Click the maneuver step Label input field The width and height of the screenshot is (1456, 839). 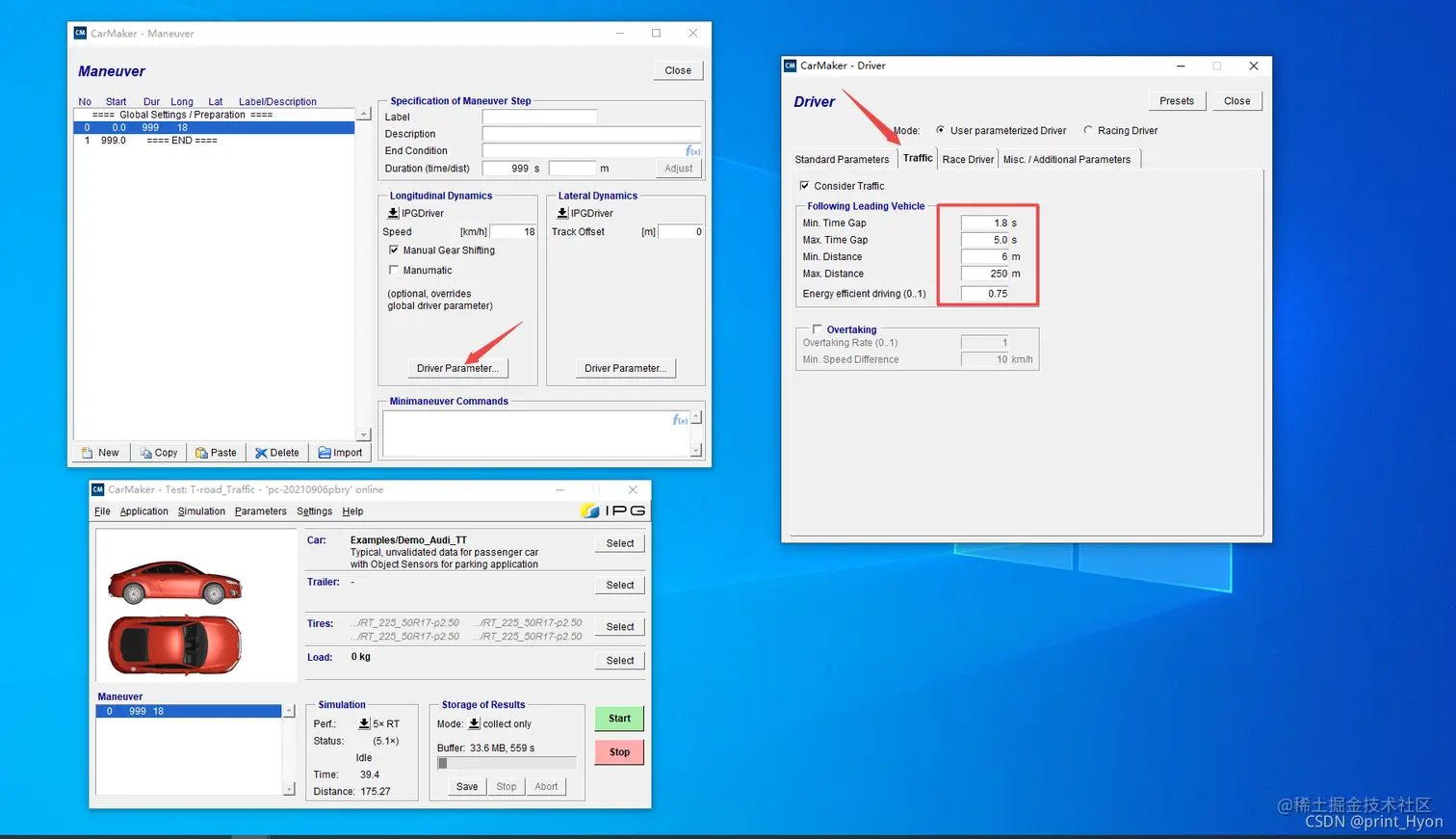pyautogui.click(x=539, y=117)
